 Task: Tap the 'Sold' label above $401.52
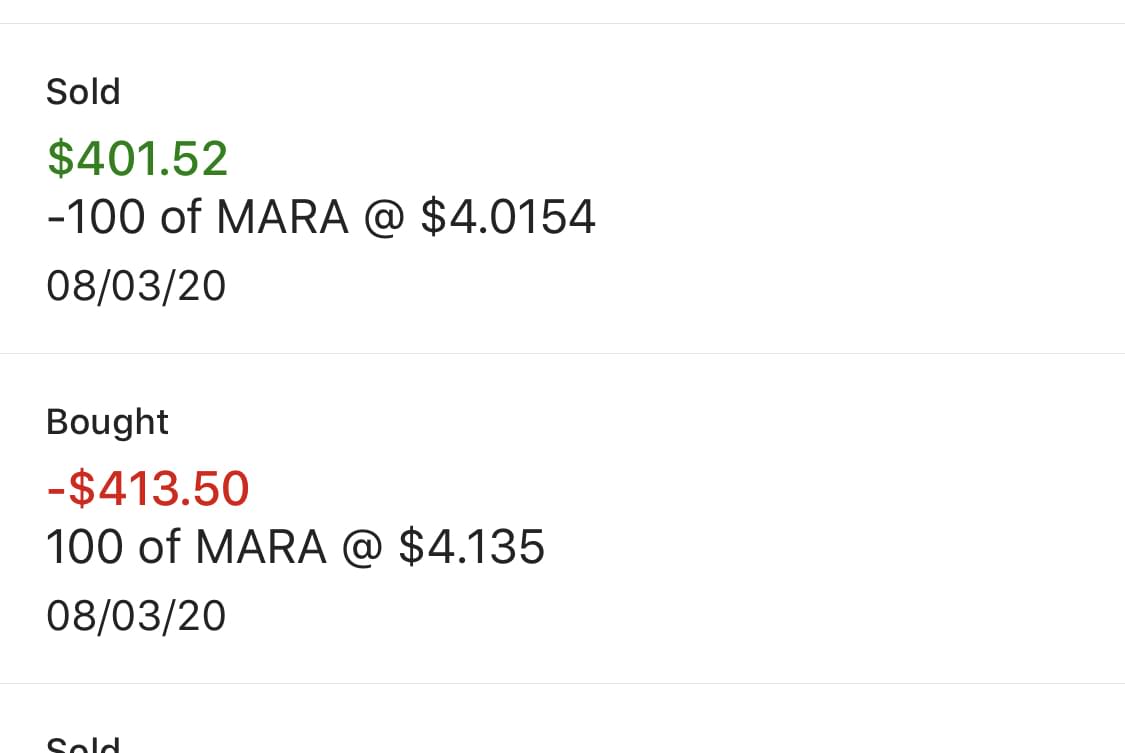pos(83,92)
